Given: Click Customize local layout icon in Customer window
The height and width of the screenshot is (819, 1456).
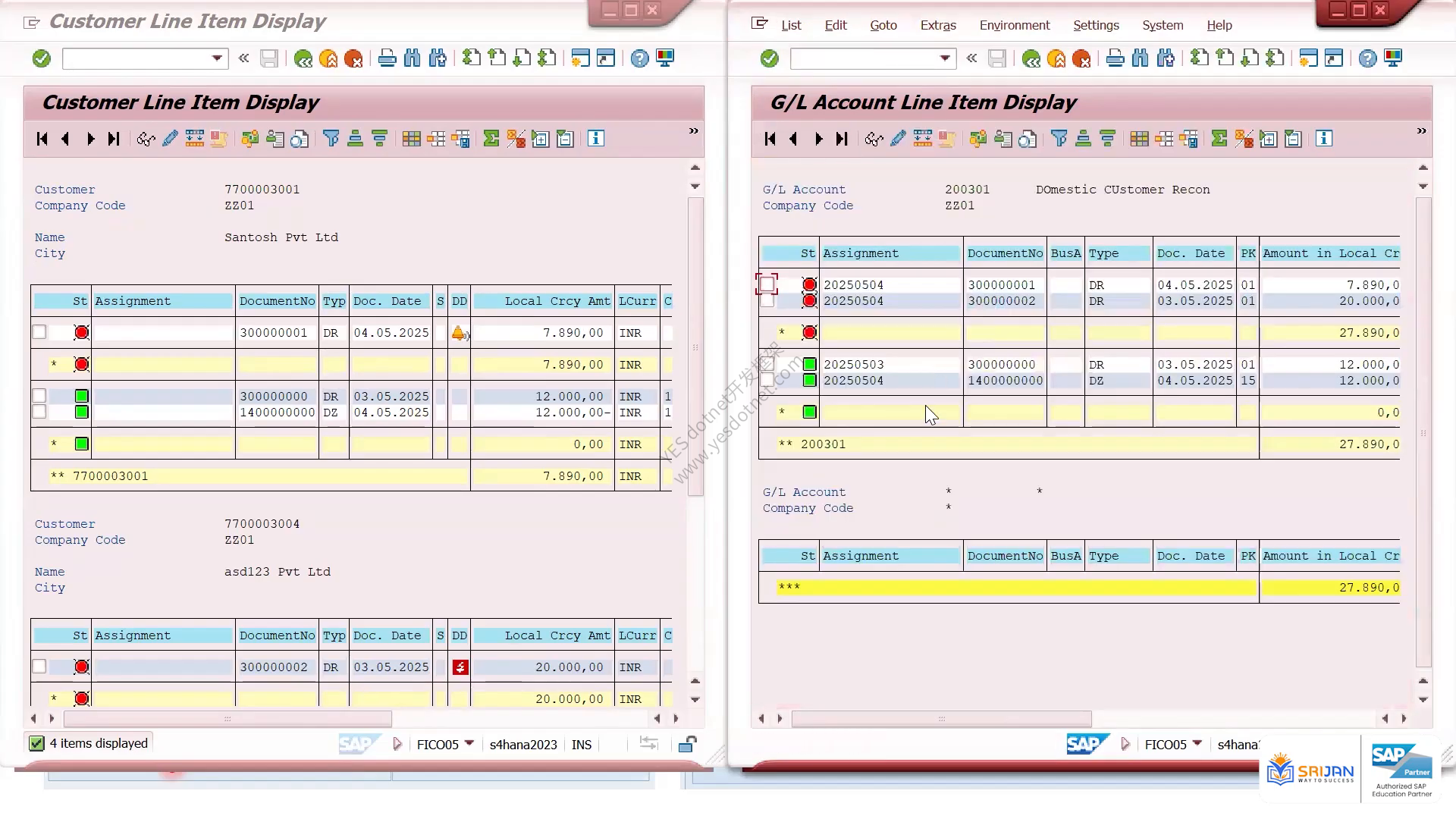Looking at the screenshot, I should pos(665,58).
